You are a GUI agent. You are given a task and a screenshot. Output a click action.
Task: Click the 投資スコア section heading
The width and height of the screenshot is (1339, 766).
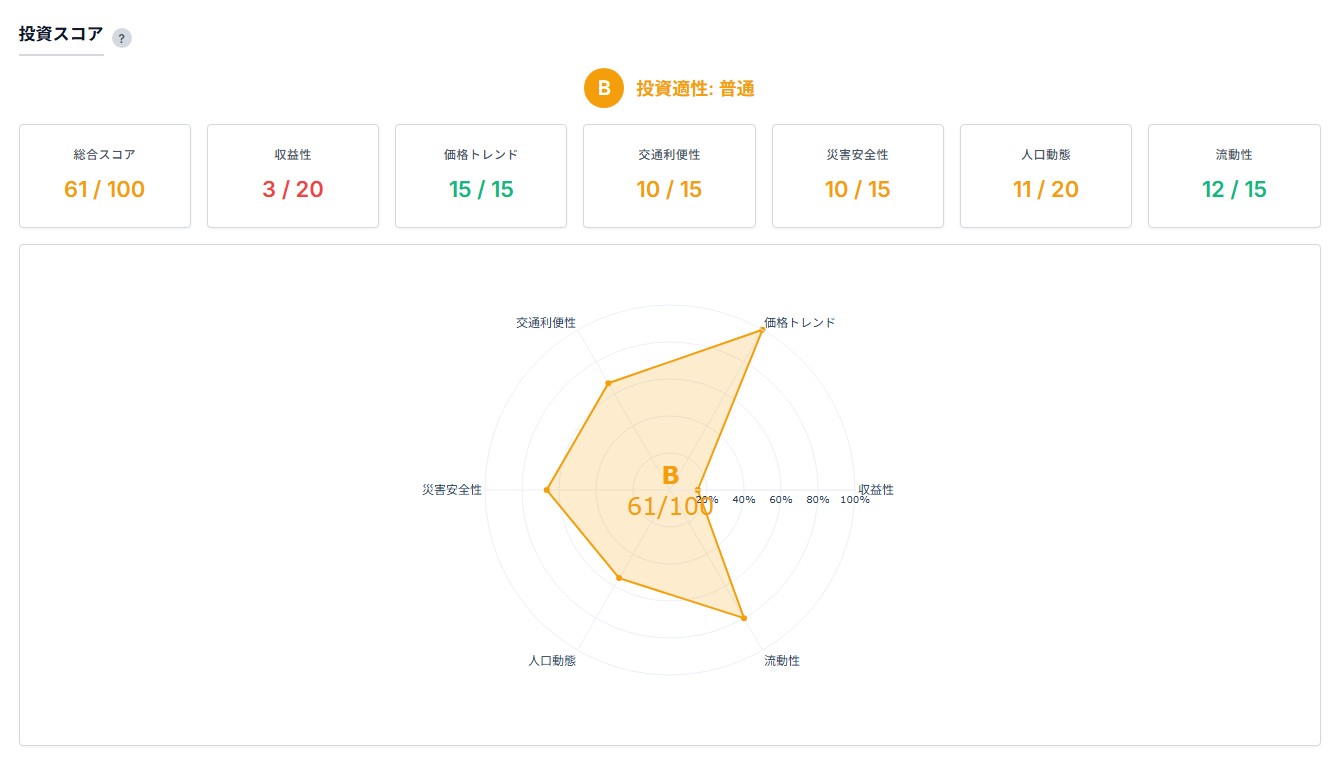(61, 34)
